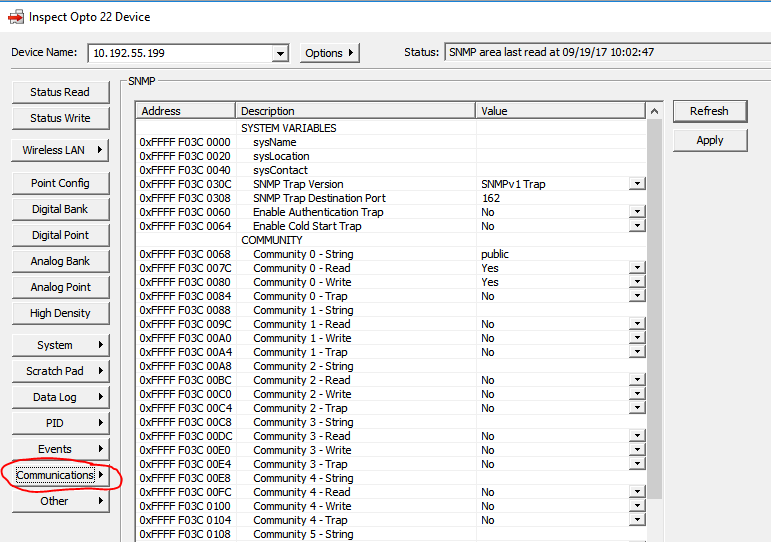The width and height of the screenshot is (771, 542).
Task: Open the Data Log submenu button
Action: (60, 397)
